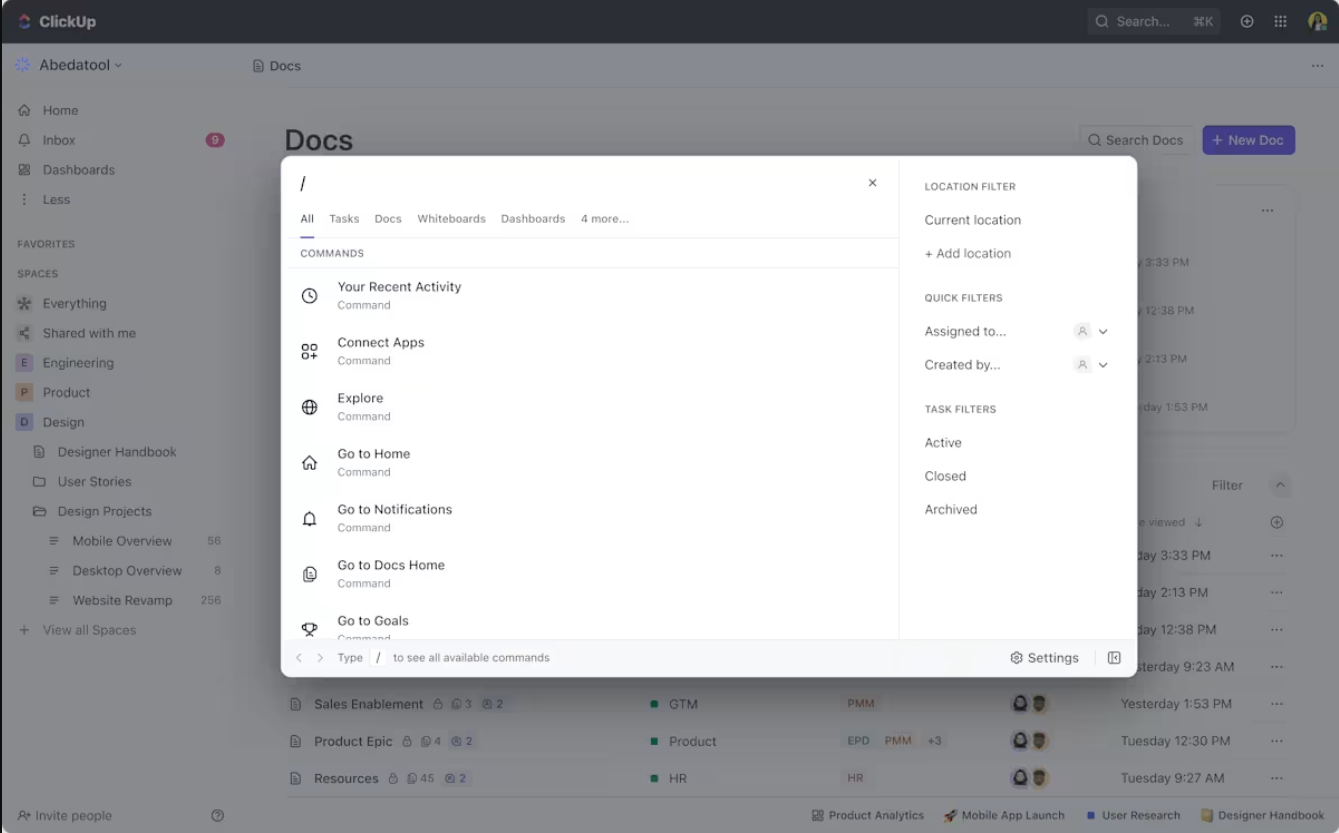Select the Active task filter

[x=943, y=443]
